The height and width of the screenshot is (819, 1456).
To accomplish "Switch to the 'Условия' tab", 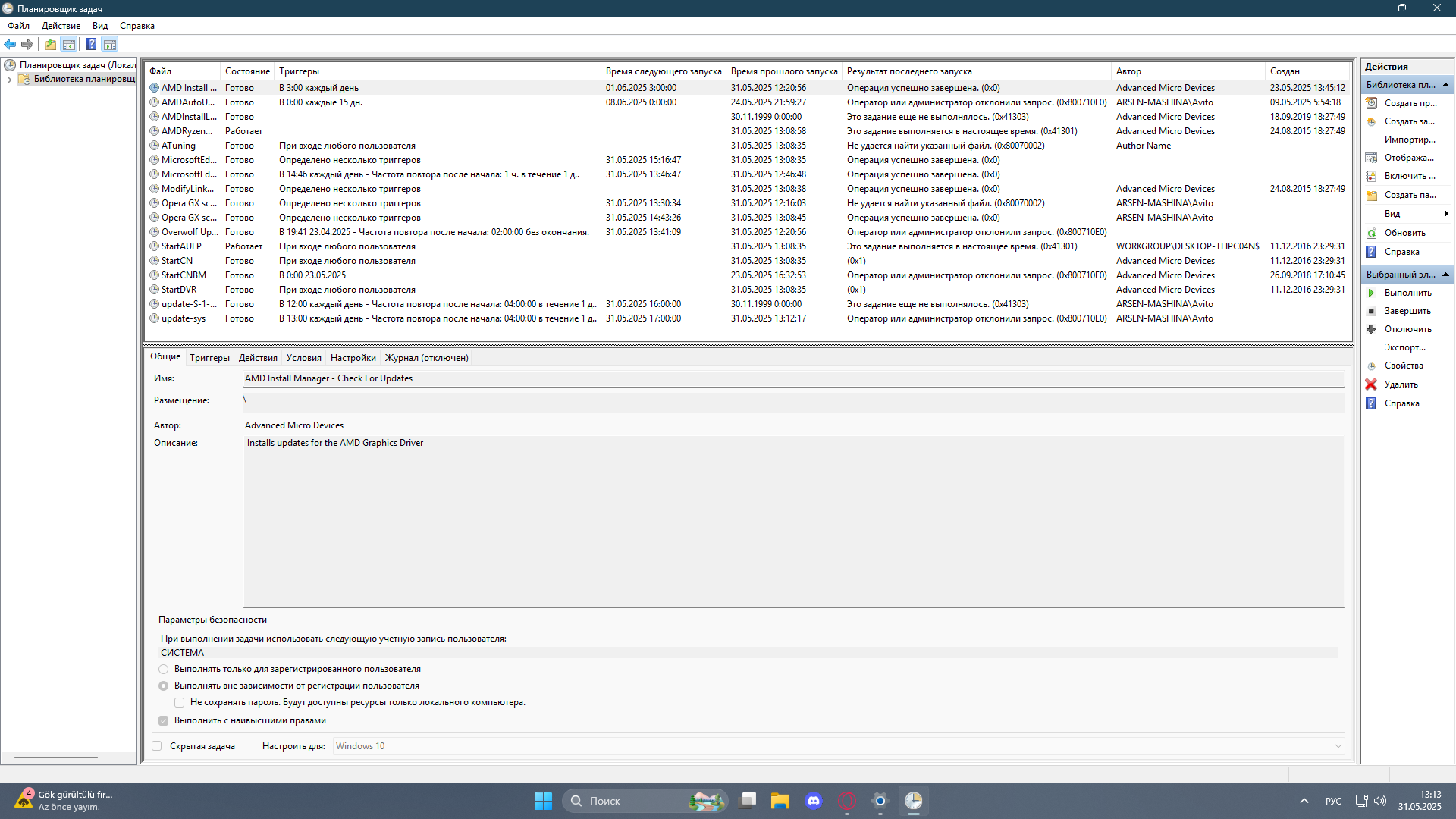I will click(304, 358).
